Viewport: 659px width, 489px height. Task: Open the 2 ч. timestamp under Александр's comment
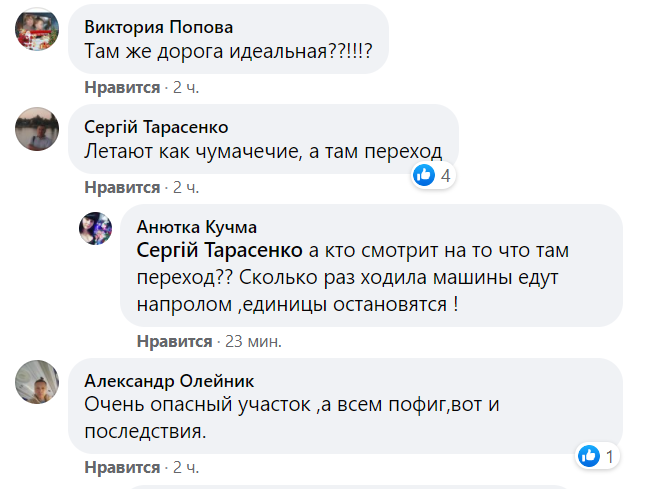(186, 467)
